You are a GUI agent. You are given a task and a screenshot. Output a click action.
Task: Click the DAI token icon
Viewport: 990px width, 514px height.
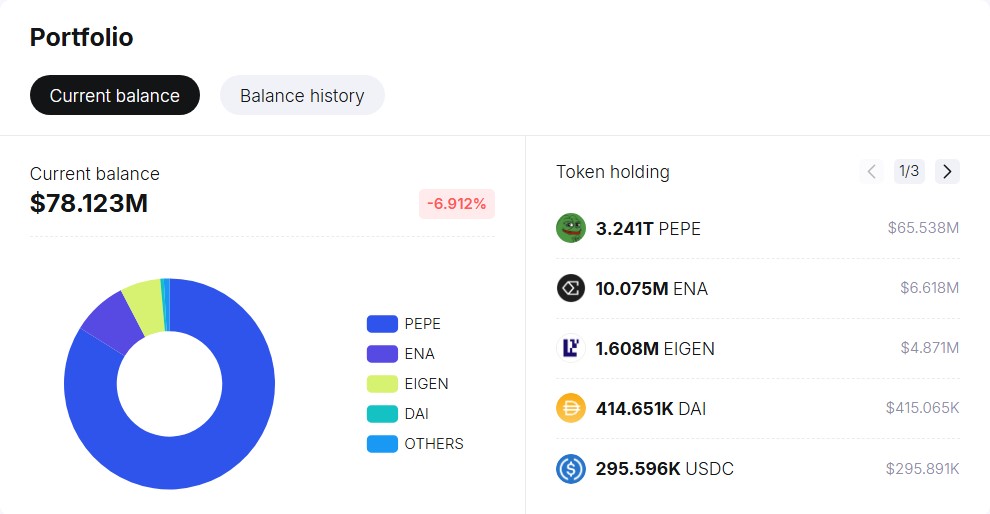click(570, 408)
